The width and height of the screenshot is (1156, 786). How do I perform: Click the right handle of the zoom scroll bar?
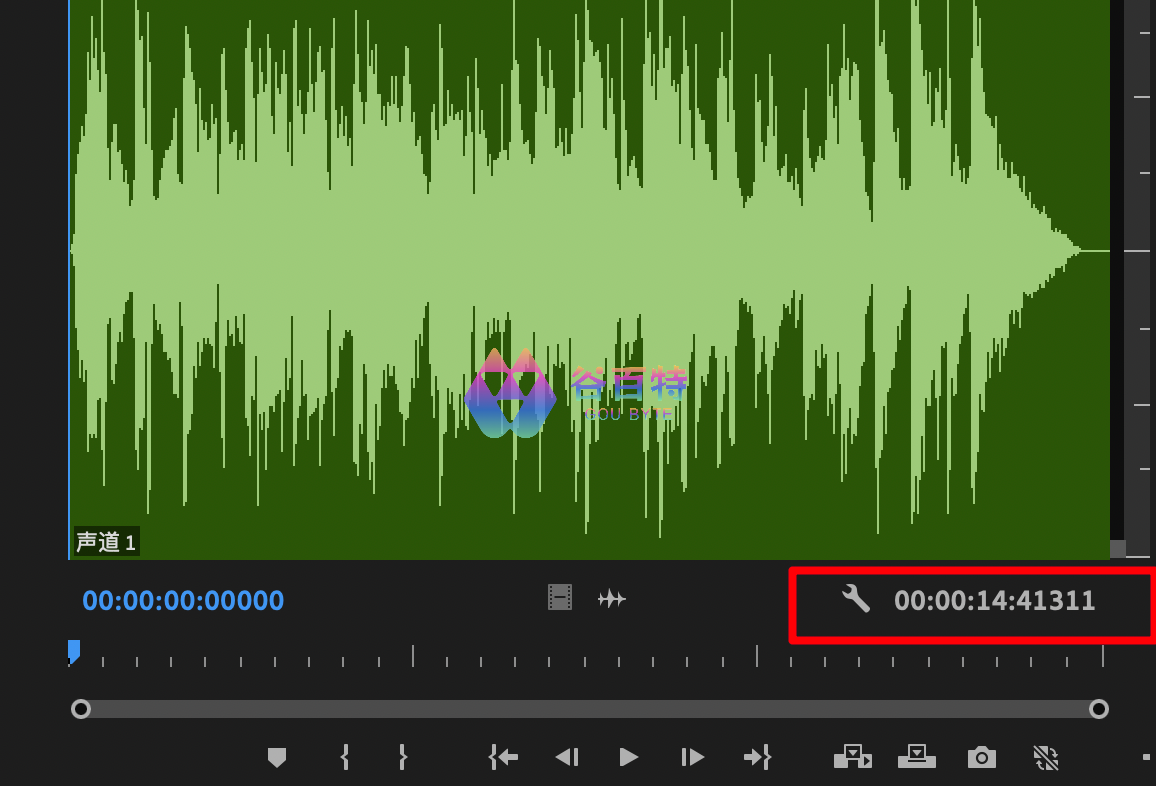(x=1098, y=709)
